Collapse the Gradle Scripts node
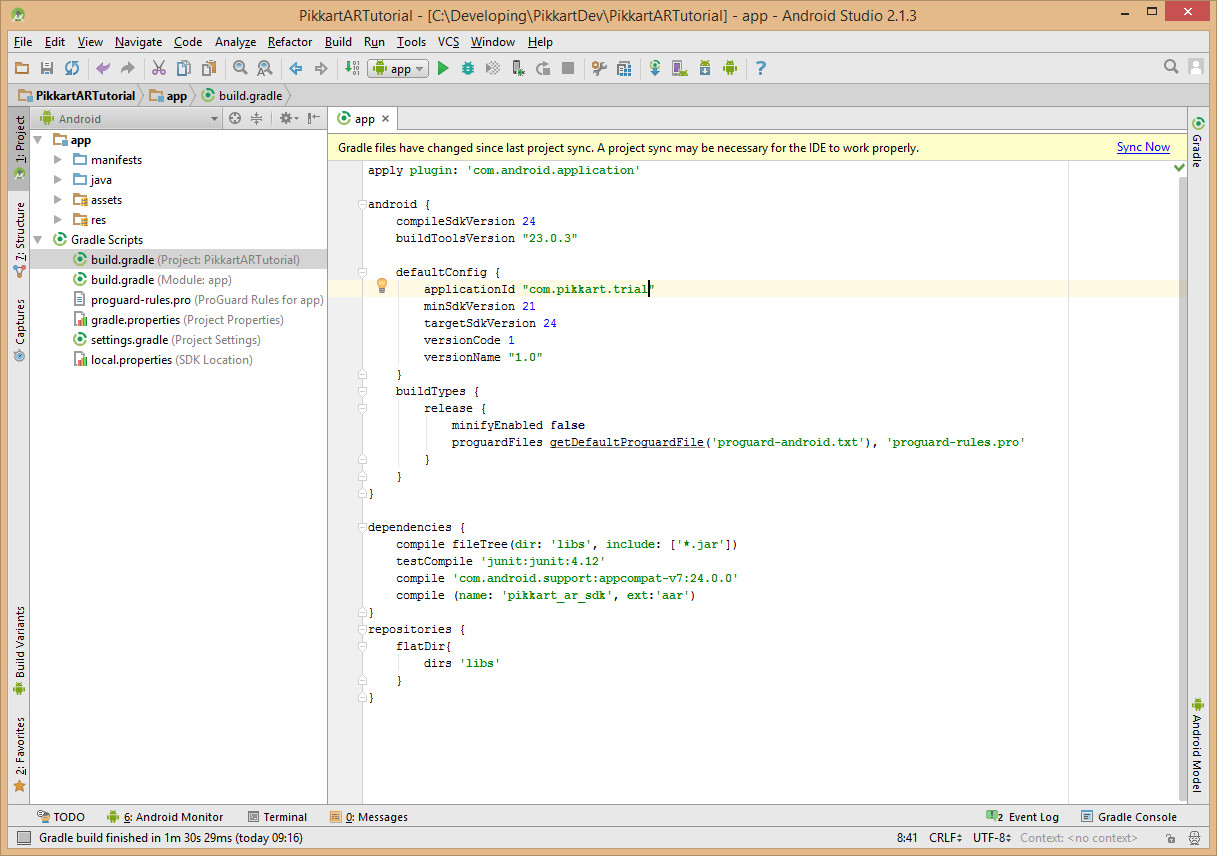The height and width of the screenshot is (856, 1217). [x=38, y=240]
